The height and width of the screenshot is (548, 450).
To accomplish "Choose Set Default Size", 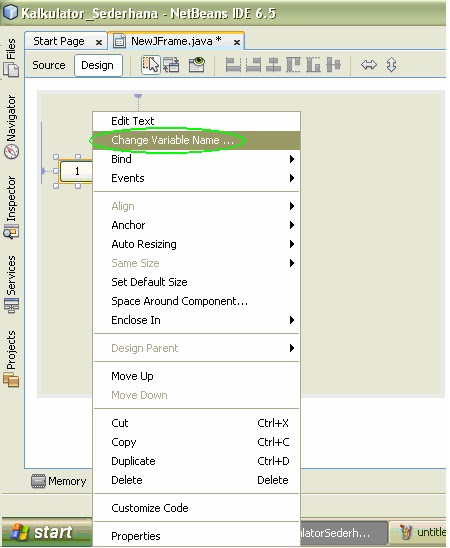I will 196,282.
